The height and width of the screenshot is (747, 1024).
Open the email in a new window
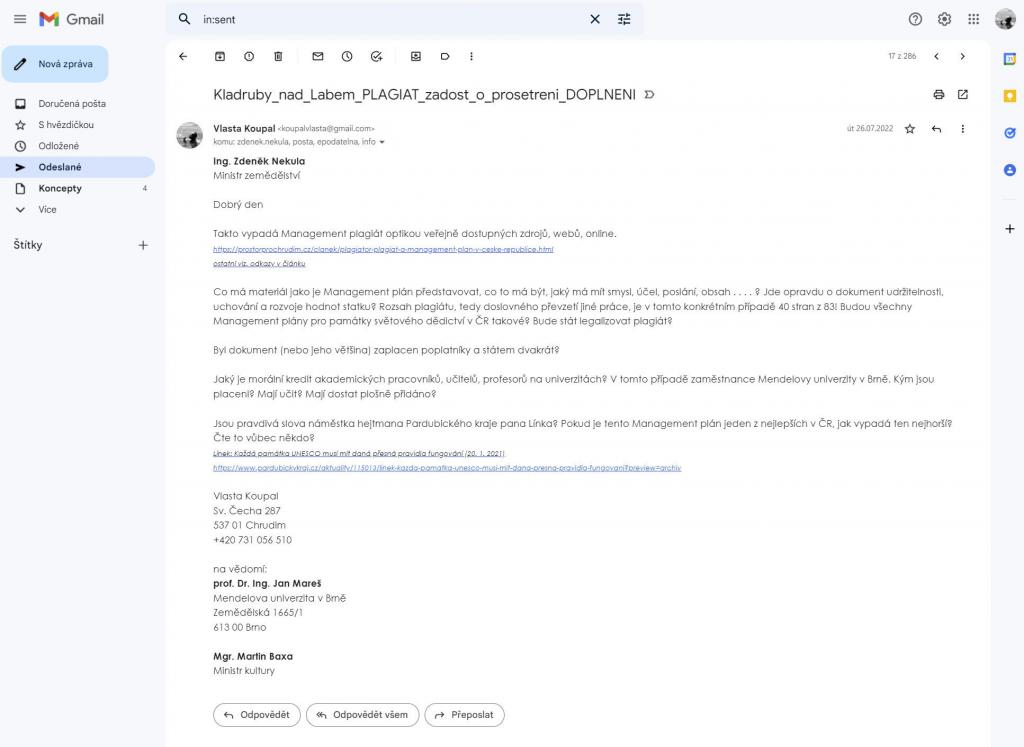(x=963, y=94)
